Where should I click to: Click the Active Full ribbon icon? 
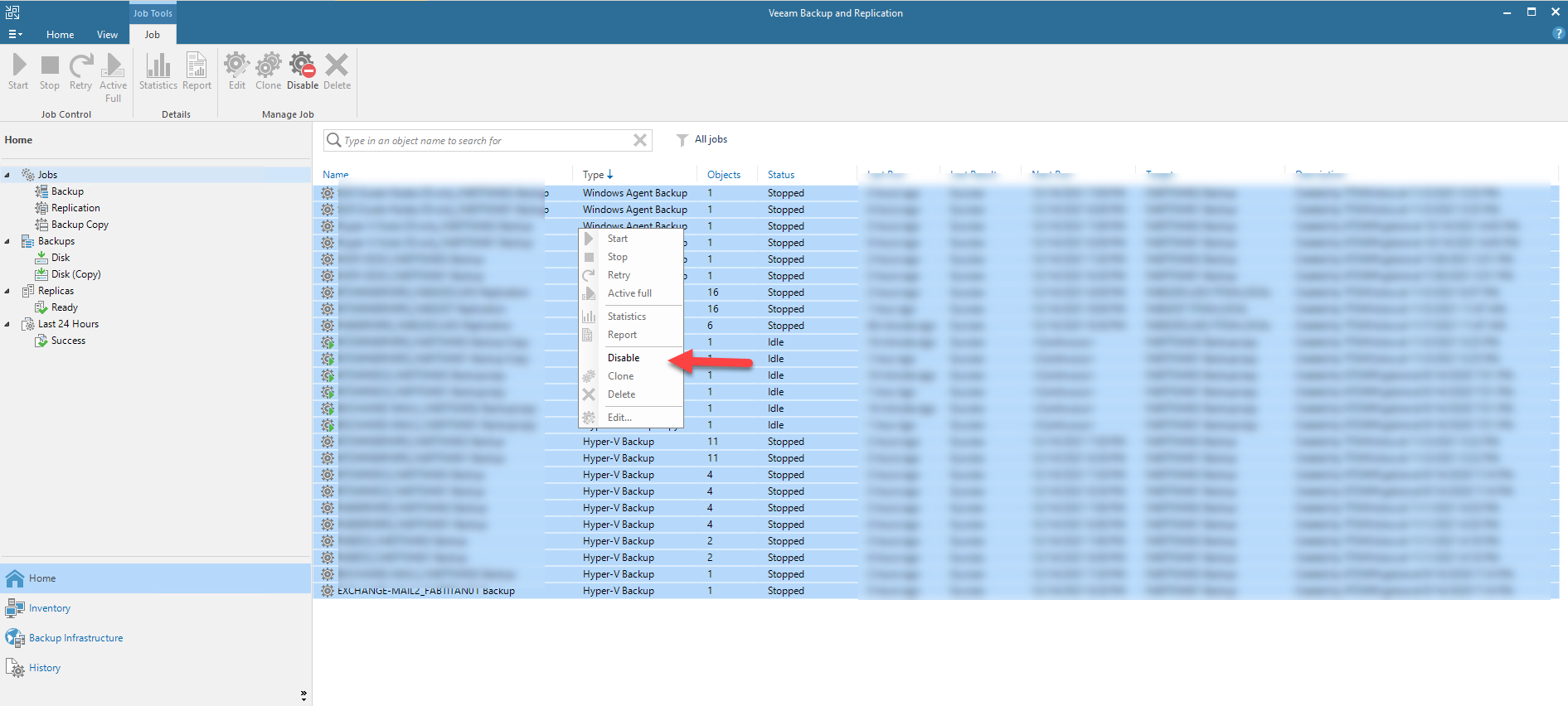113,65
